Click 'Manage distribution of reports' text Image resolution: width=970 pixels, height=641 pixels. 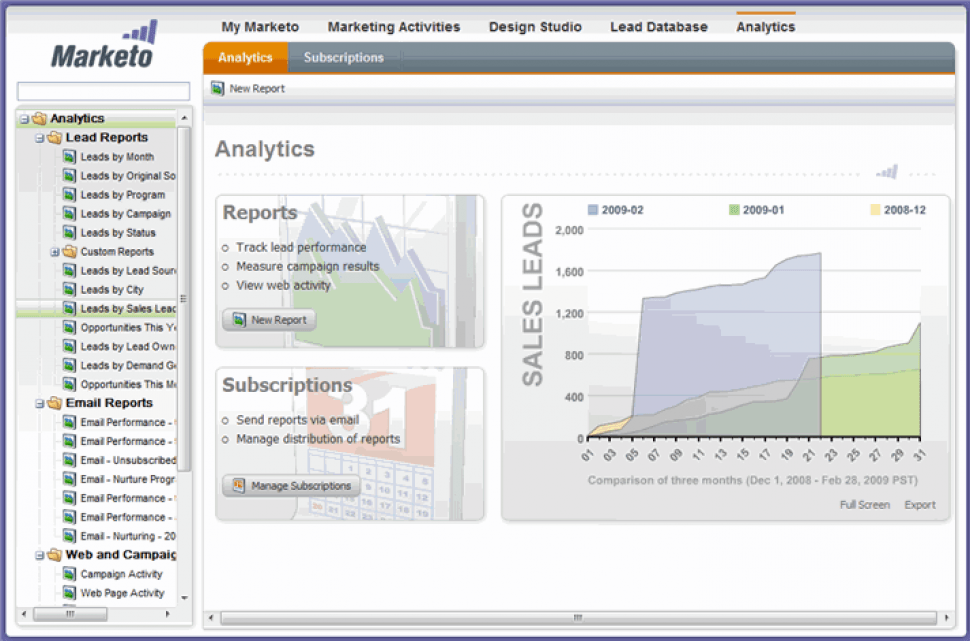point(318,439)
